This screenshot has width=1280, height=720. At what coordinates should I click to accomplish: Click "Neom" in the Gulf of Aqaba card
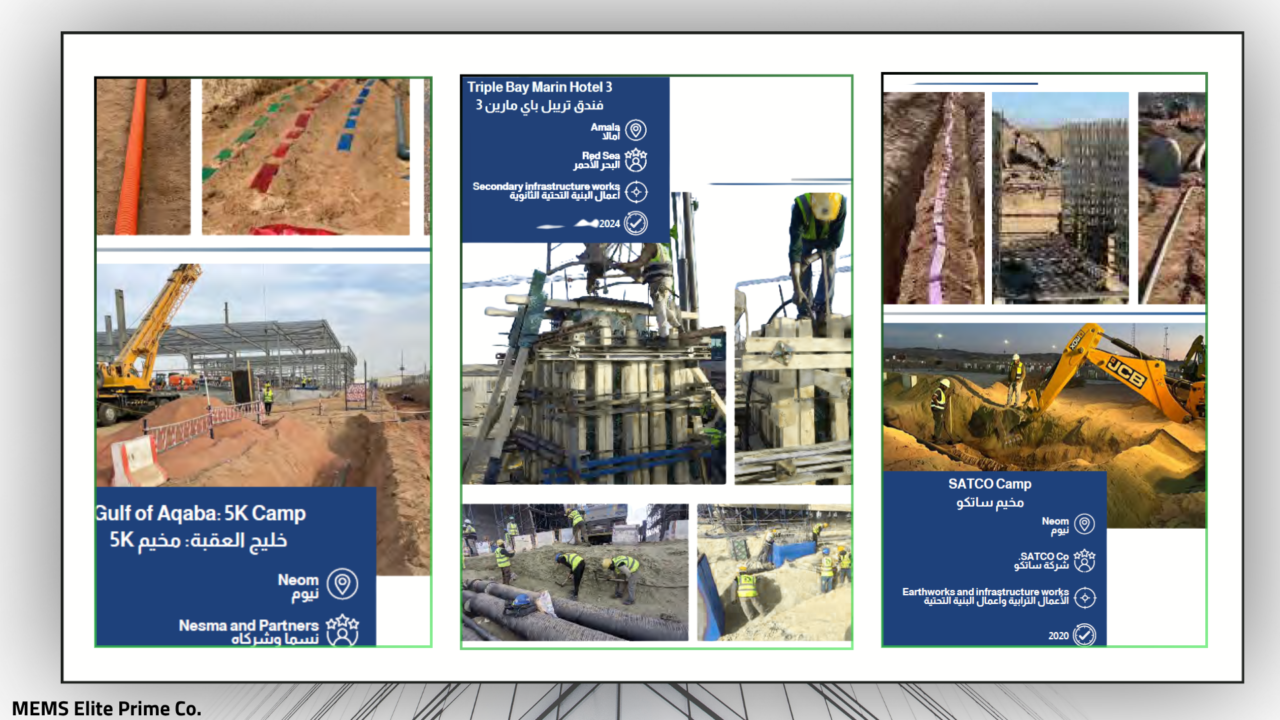click(298, 579)
